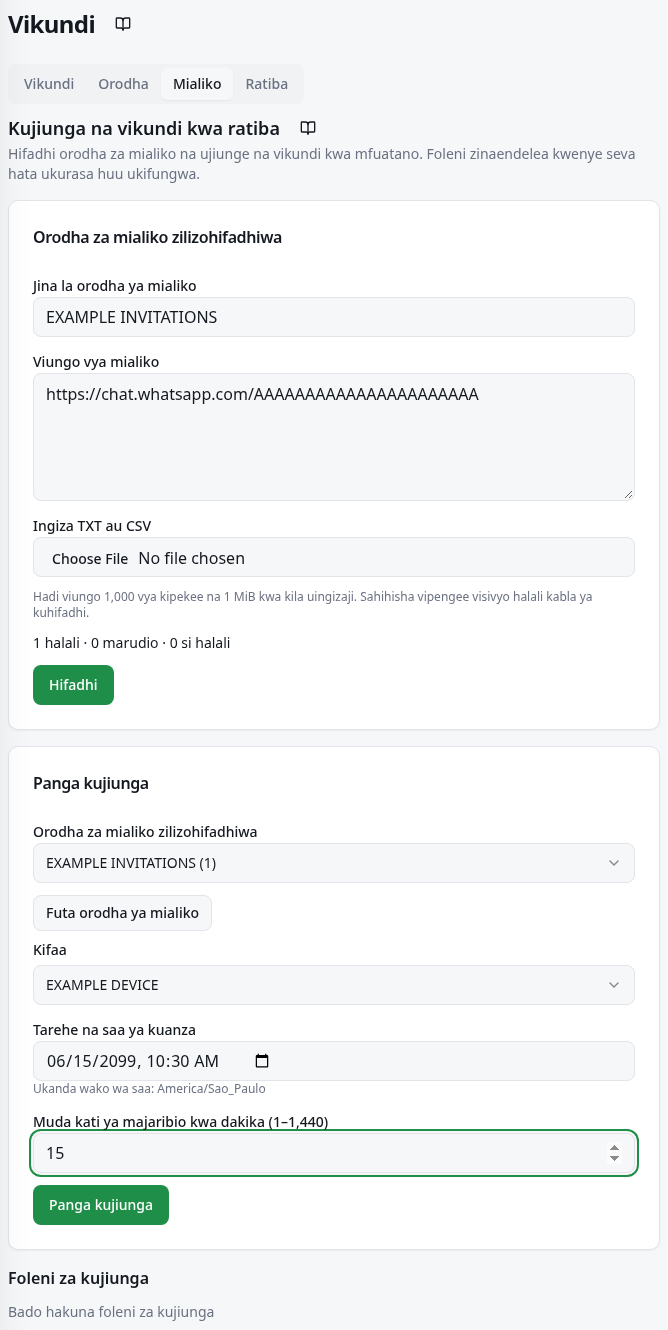
Task: Click the Choose File button
Action: pyautogui.click(x=90, y=558)
